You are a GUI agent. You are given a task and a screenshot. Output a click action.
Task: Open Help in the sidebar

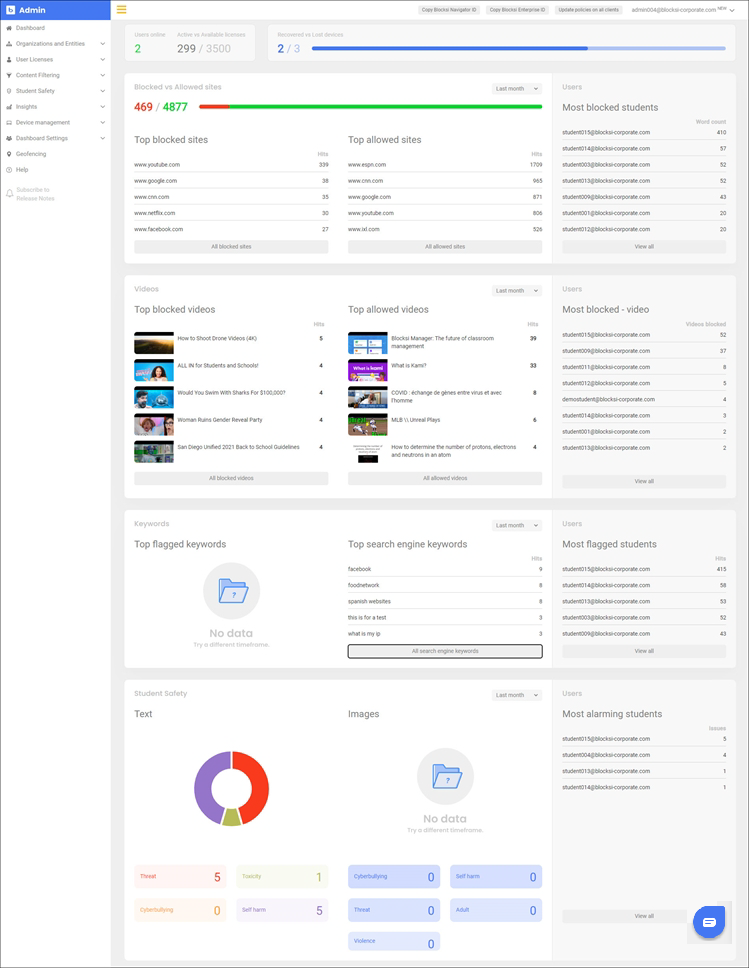pyautogui.click(x=22, y=170)
